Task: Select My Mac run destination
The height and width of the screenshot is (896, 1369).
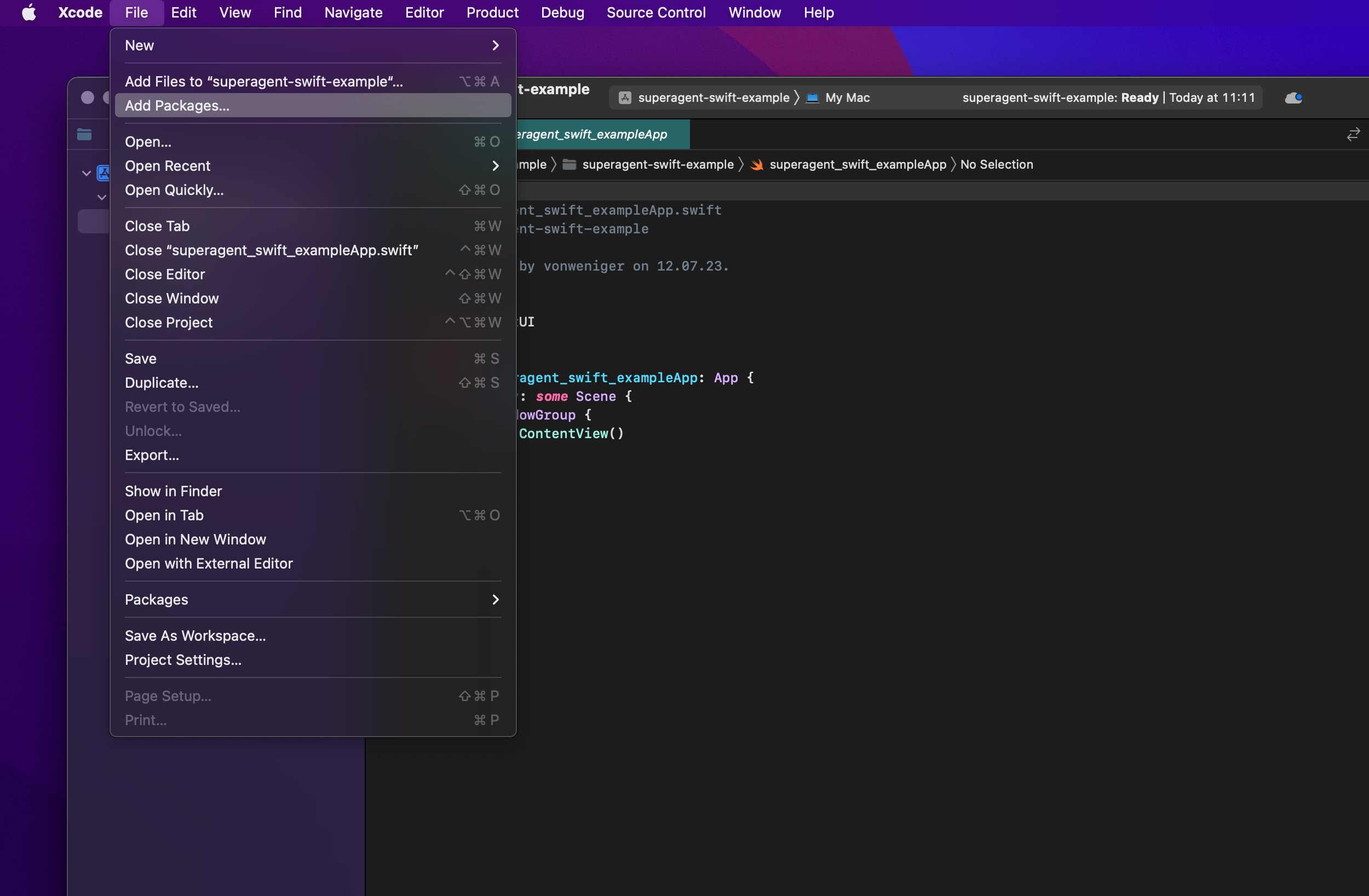Action: (x=847, y=98)
